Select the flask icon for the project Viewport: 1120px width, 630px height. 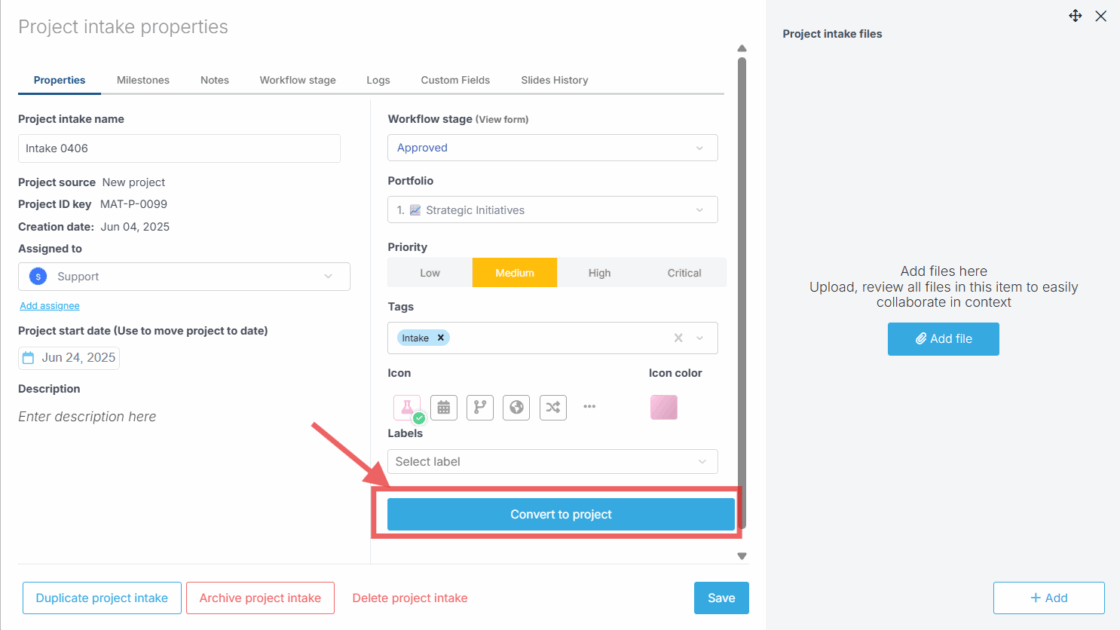[406, 407]
